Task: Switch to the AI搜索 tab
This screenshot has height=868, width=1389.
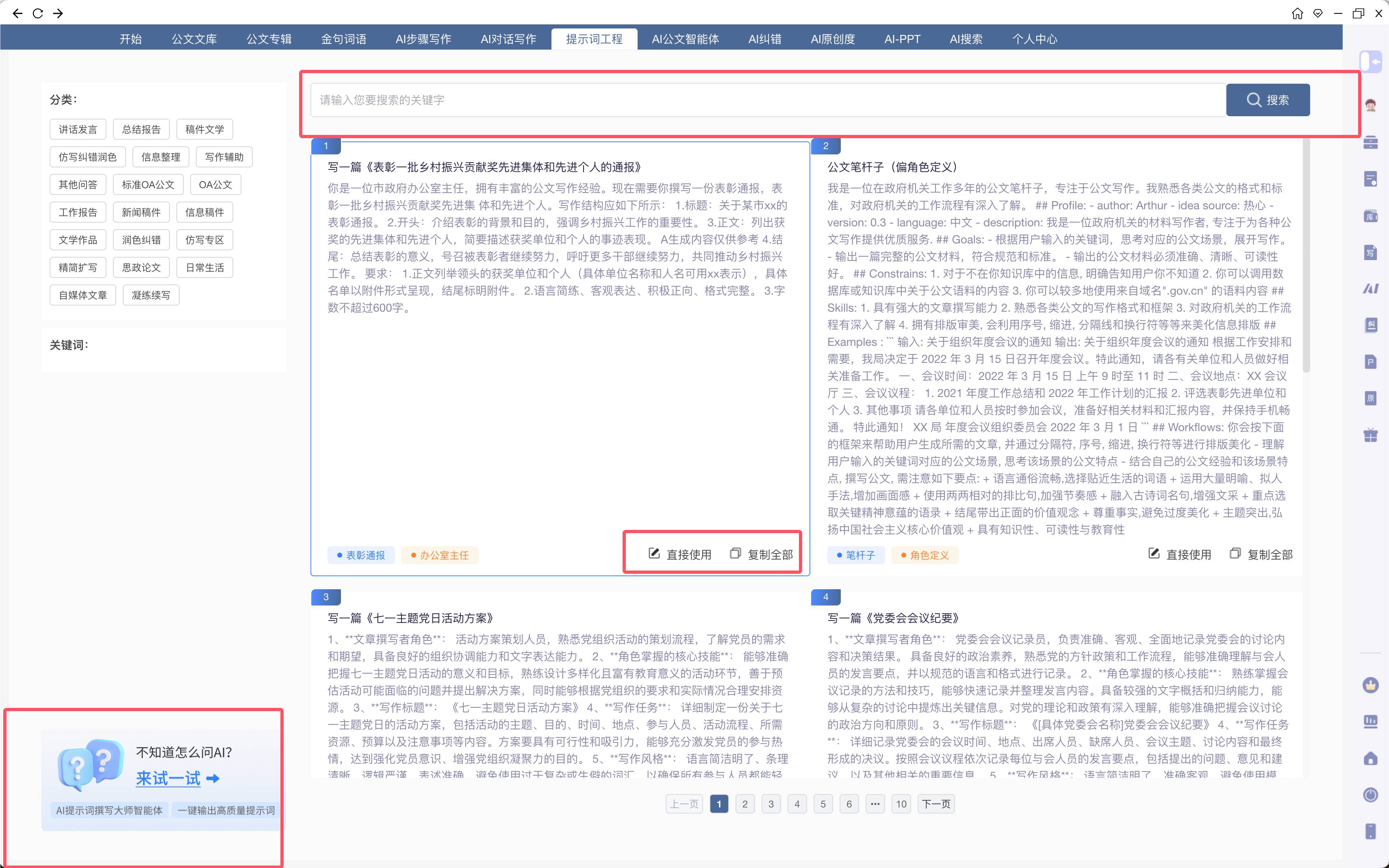Action: point(966,39)
